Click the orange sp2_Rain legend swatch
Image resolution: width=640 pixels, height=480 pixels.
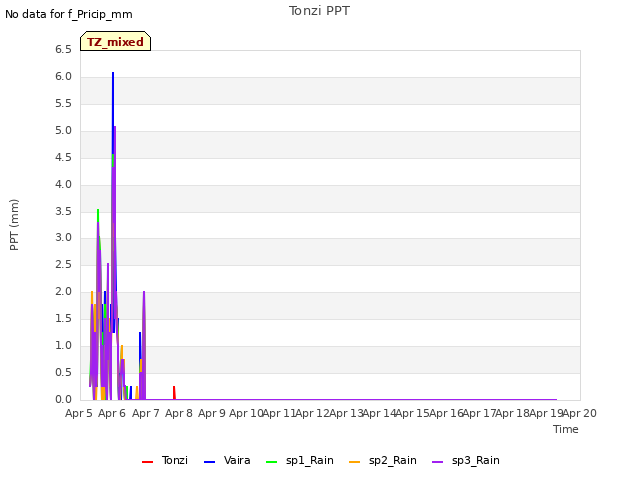(355, 462)
